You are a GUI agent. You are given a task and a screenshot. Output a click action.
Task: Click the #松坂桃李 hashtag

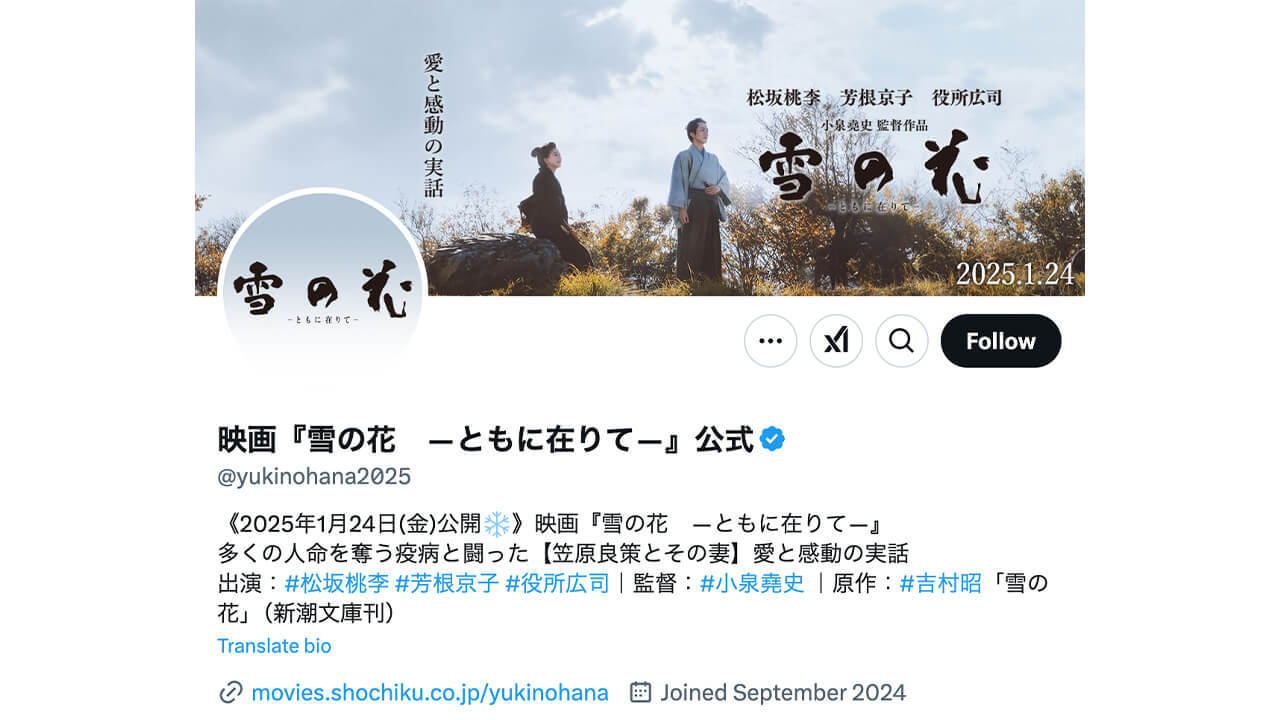point(337,583)
